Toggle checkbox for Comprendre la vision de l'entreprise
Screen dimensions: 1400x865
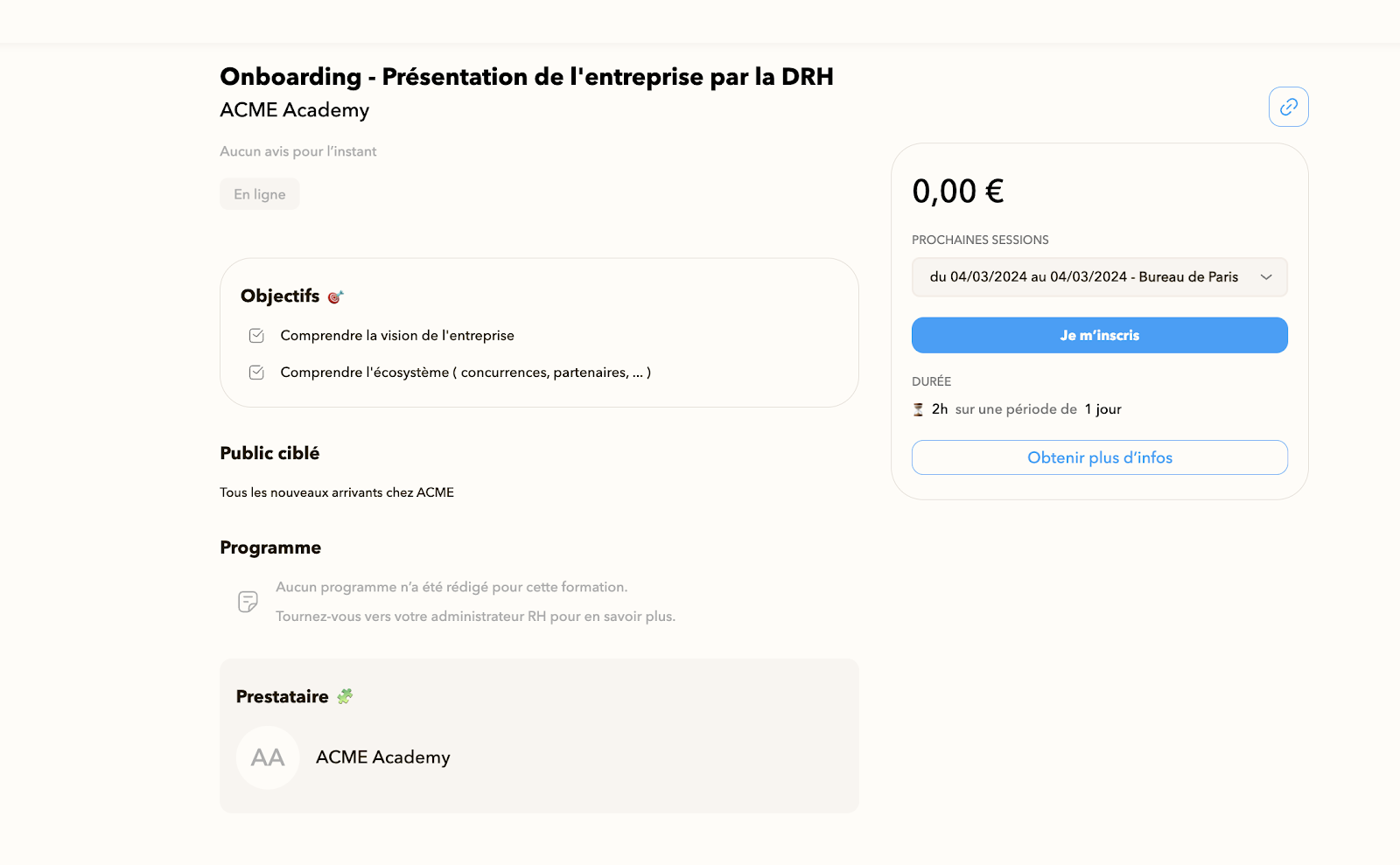tap(256, 336)
